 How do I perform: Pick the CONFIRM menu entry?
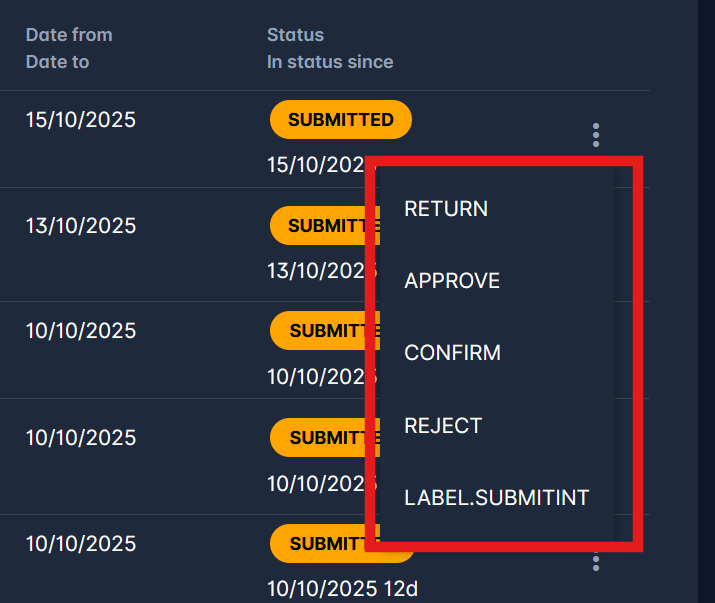pos(453,353)
